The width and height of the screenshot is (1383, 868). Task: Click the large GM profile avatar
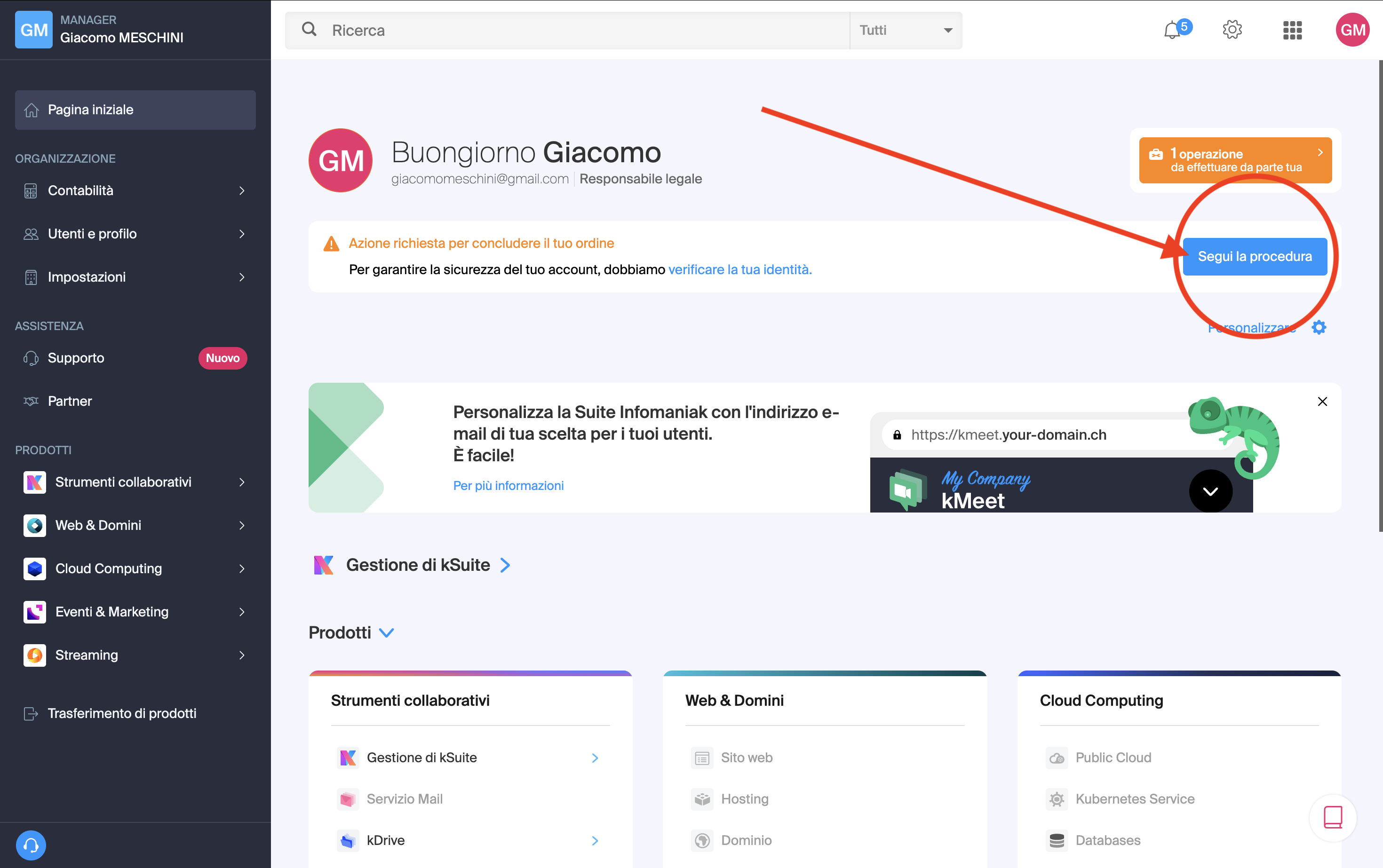[x=341, y=160]
